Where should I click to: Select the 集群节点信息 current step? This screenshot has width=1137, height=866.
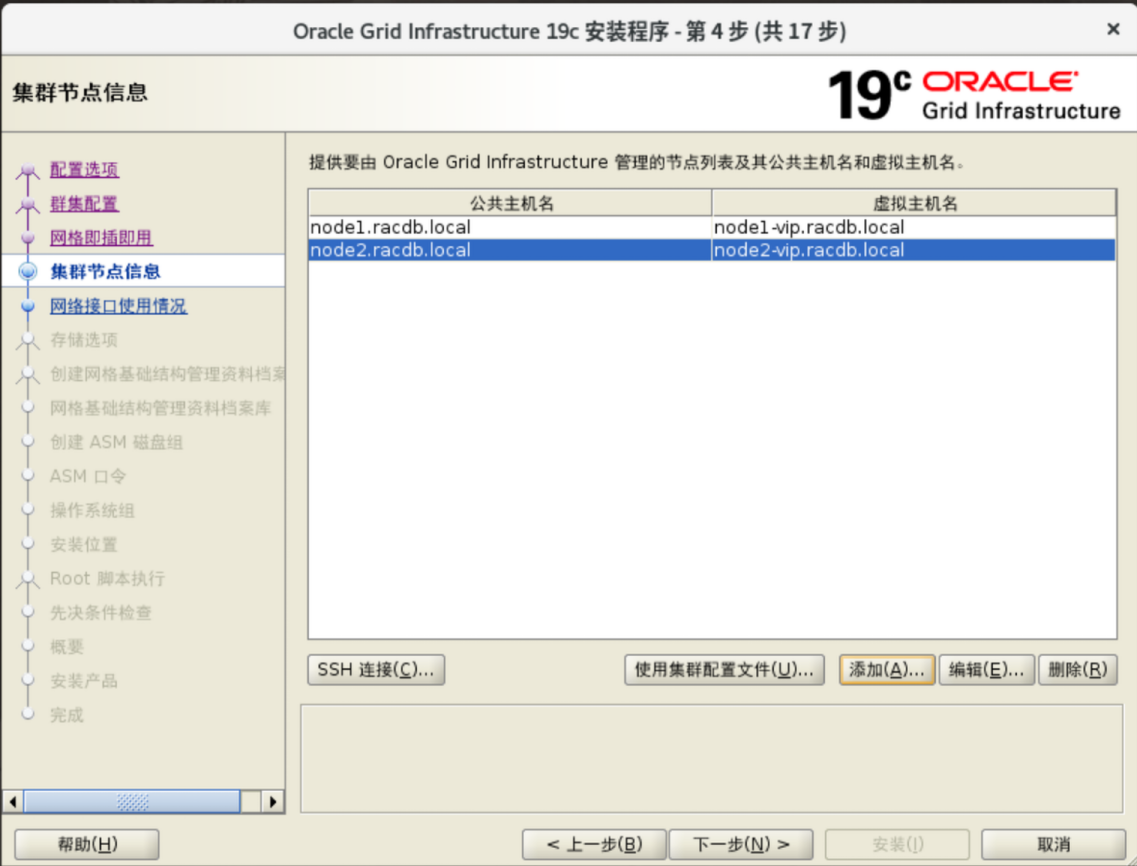[105, 272]
